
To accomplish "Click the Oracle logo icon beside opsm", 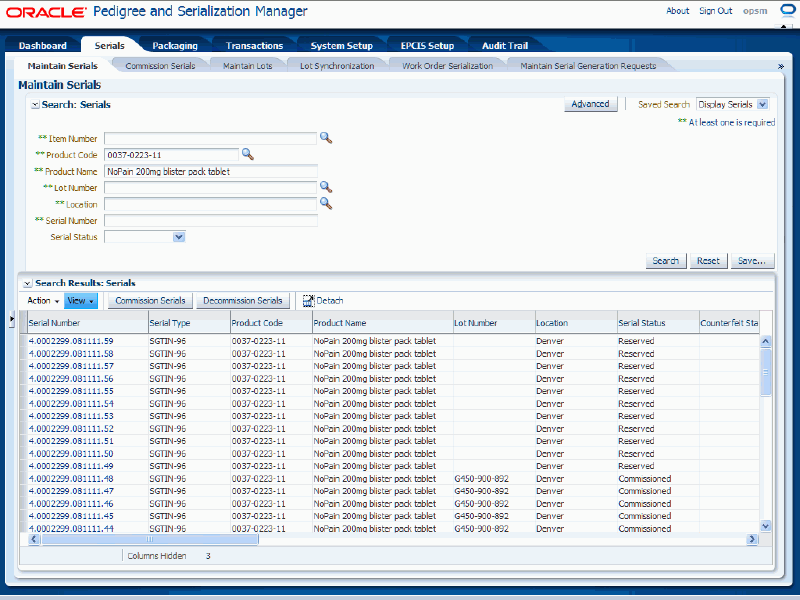I will point(788,11).
